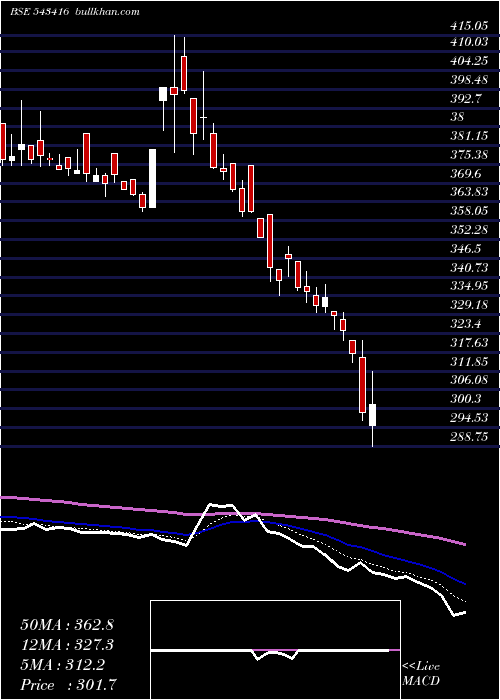500x700 pixels.
Task: Click the 415.05 price axis label
Action: click(469, 26)
